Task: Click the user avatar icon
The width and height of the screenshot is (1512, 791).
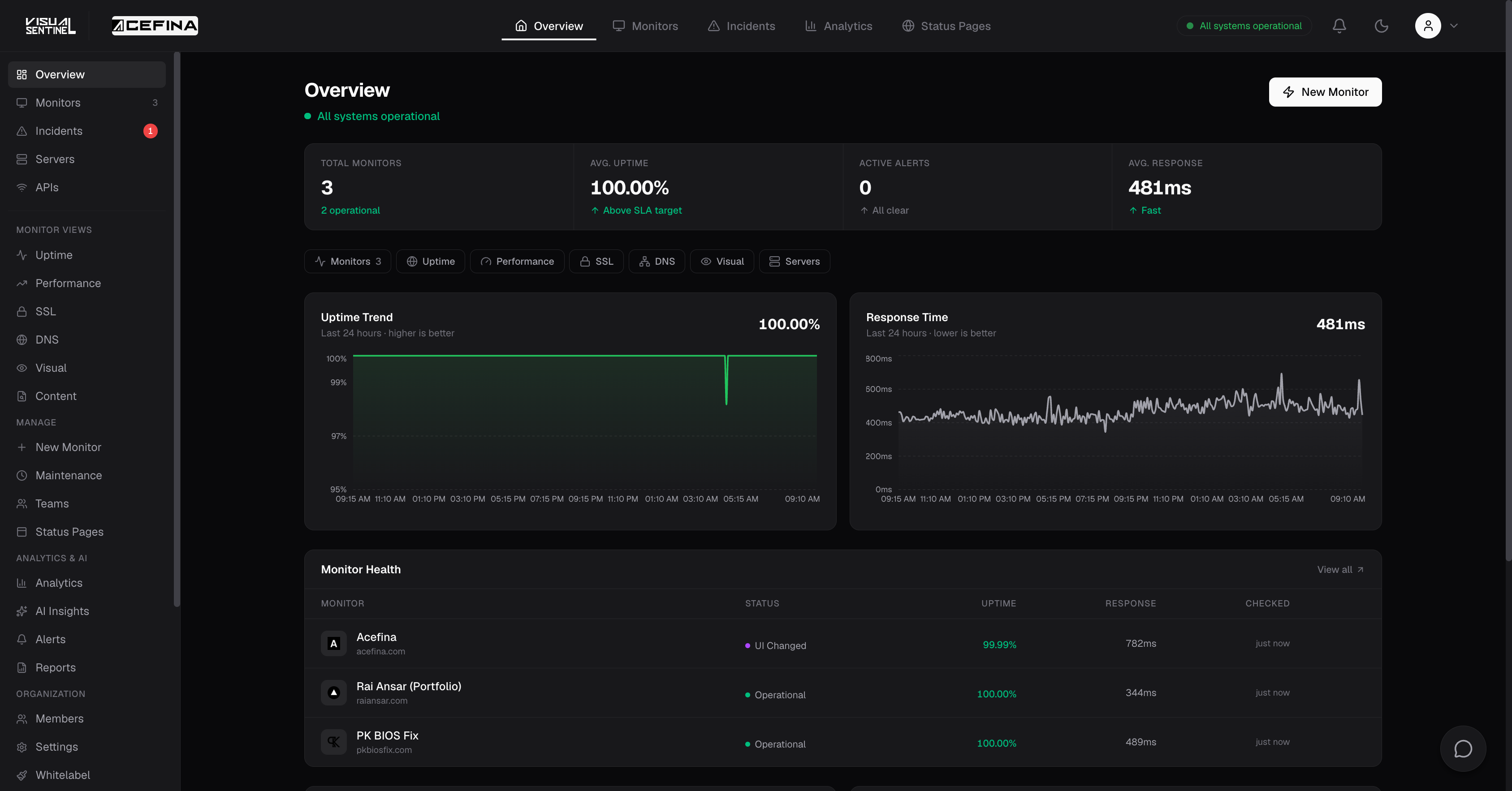Action: 1427,26
